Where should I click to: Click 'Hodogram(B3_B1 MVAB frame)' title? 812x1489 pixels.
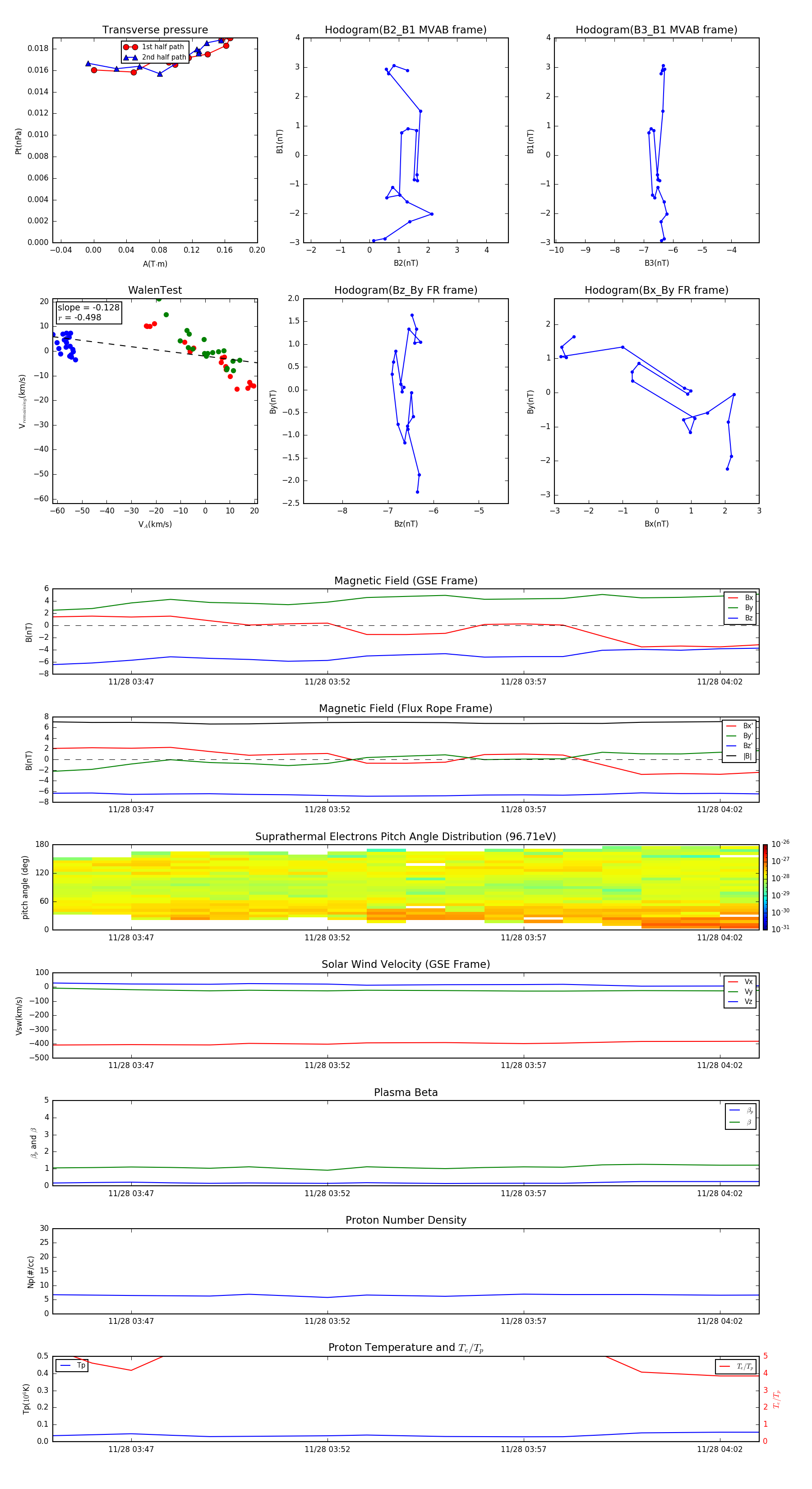656,29
